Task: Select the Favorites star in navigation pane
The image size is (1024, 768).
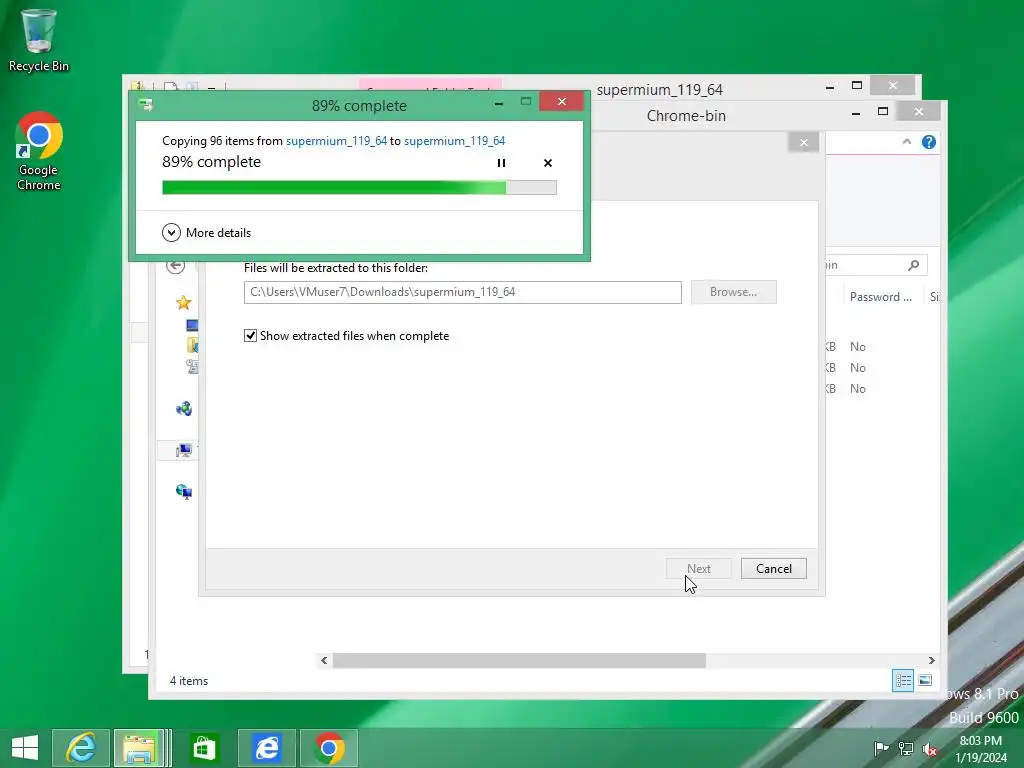Action: click(184, 302)
